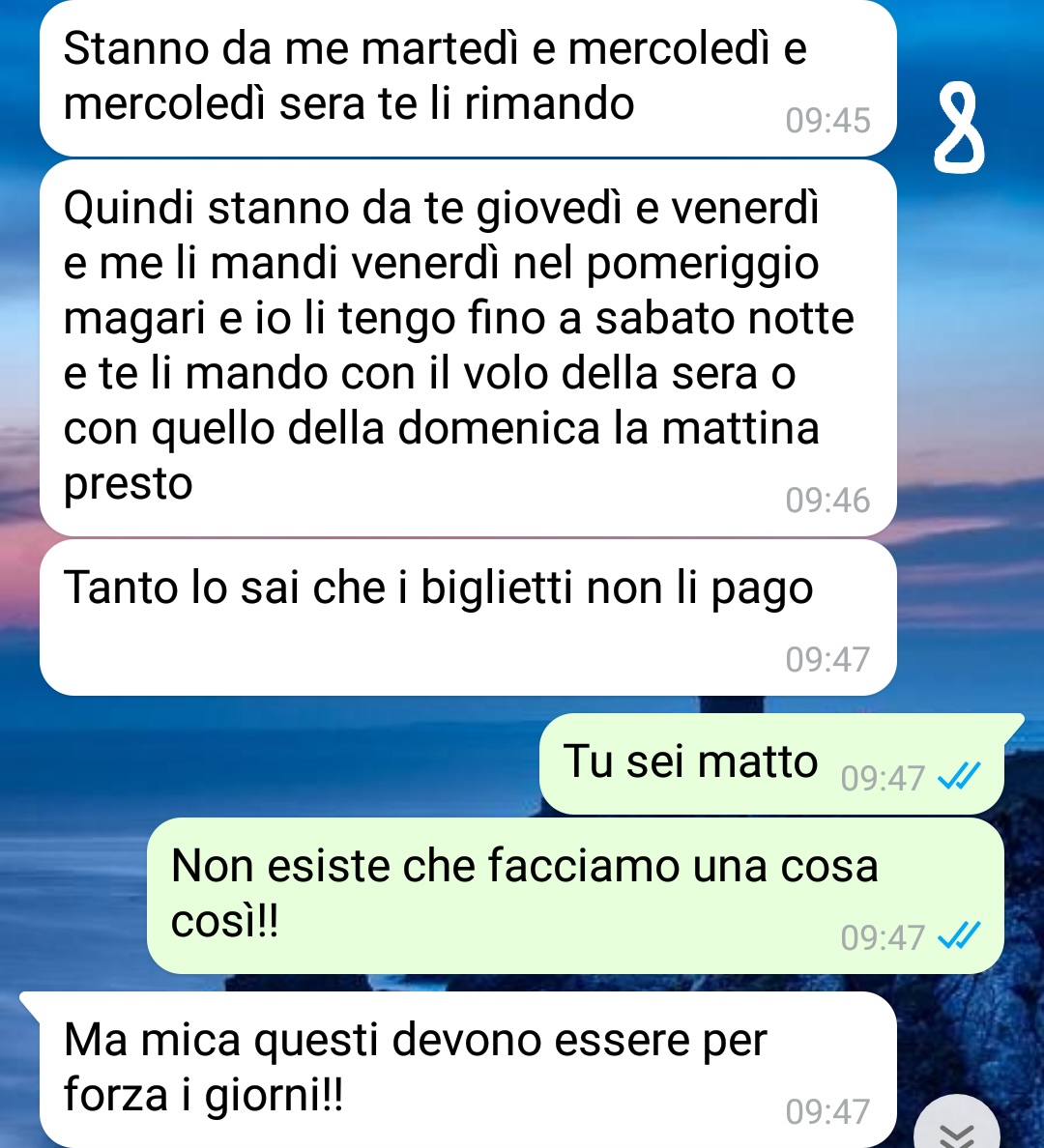Tap the word 'presto' ending the long message
1044x1148 pixels.
pyautogui.click(x=129, y=484)
